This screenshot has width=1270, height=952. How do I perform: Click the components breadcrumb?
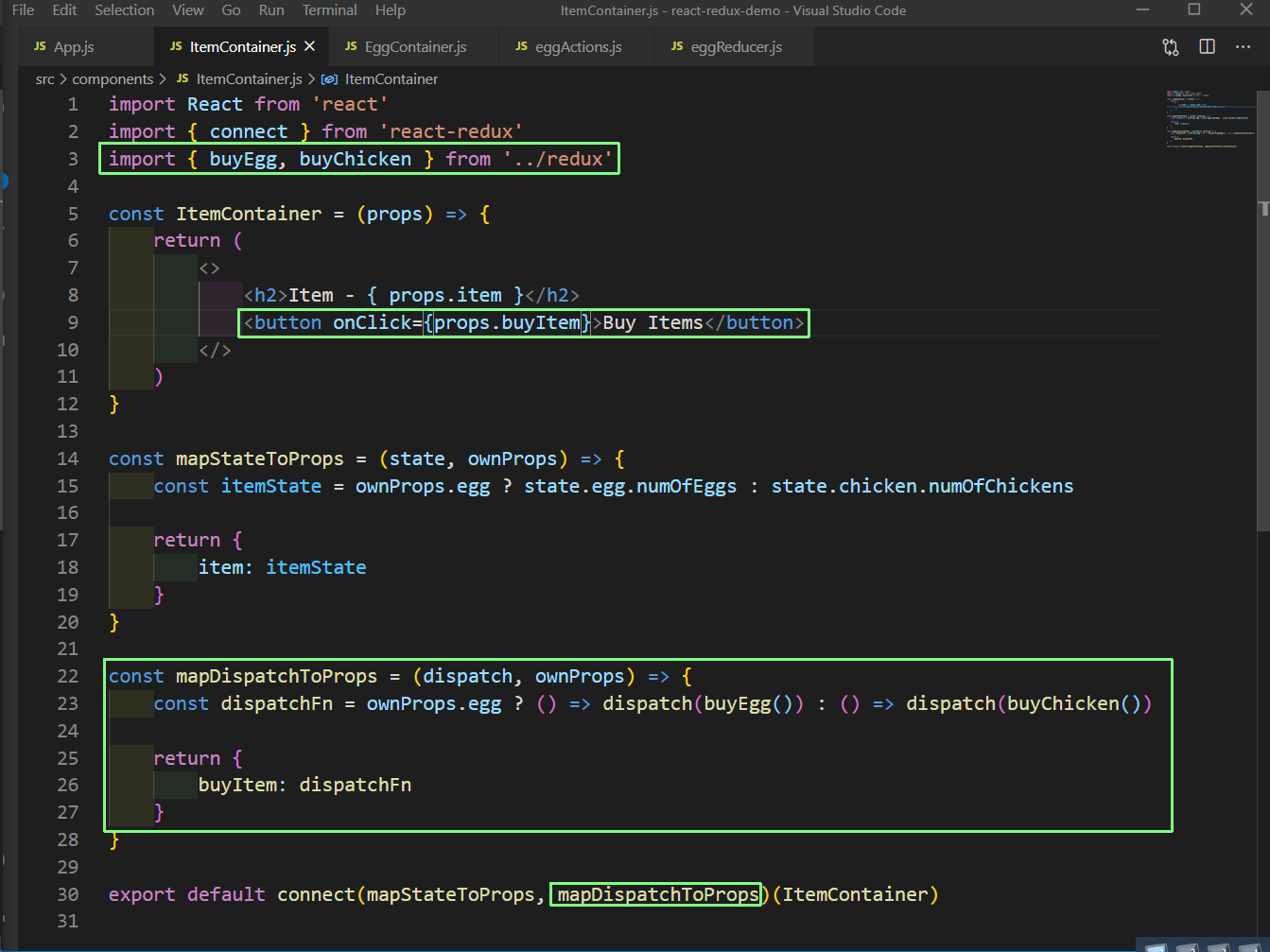113,79
